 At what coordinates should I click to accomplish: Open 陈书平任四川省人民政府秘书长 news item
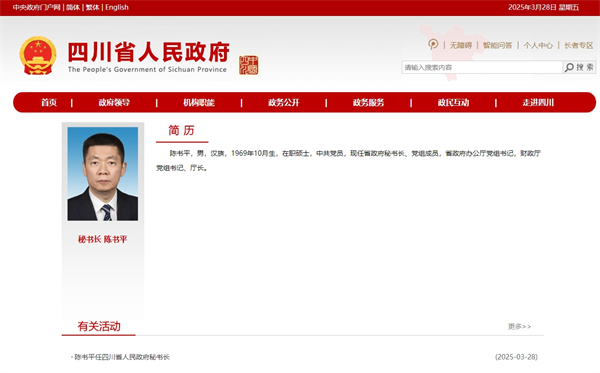[122, 357]
